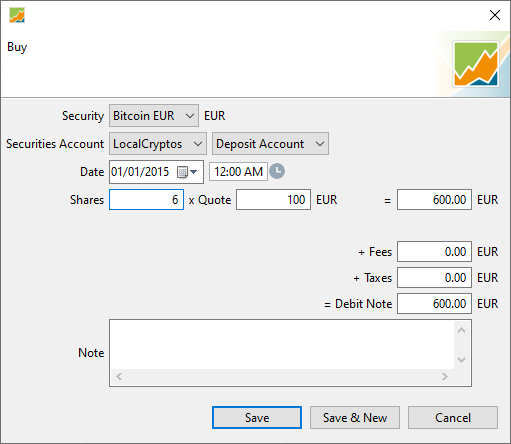The width and height of the screenshot is (511, 444).
Task: Click the note scroll up arrow
Action: pyautogui.click(x=461, y=330)
